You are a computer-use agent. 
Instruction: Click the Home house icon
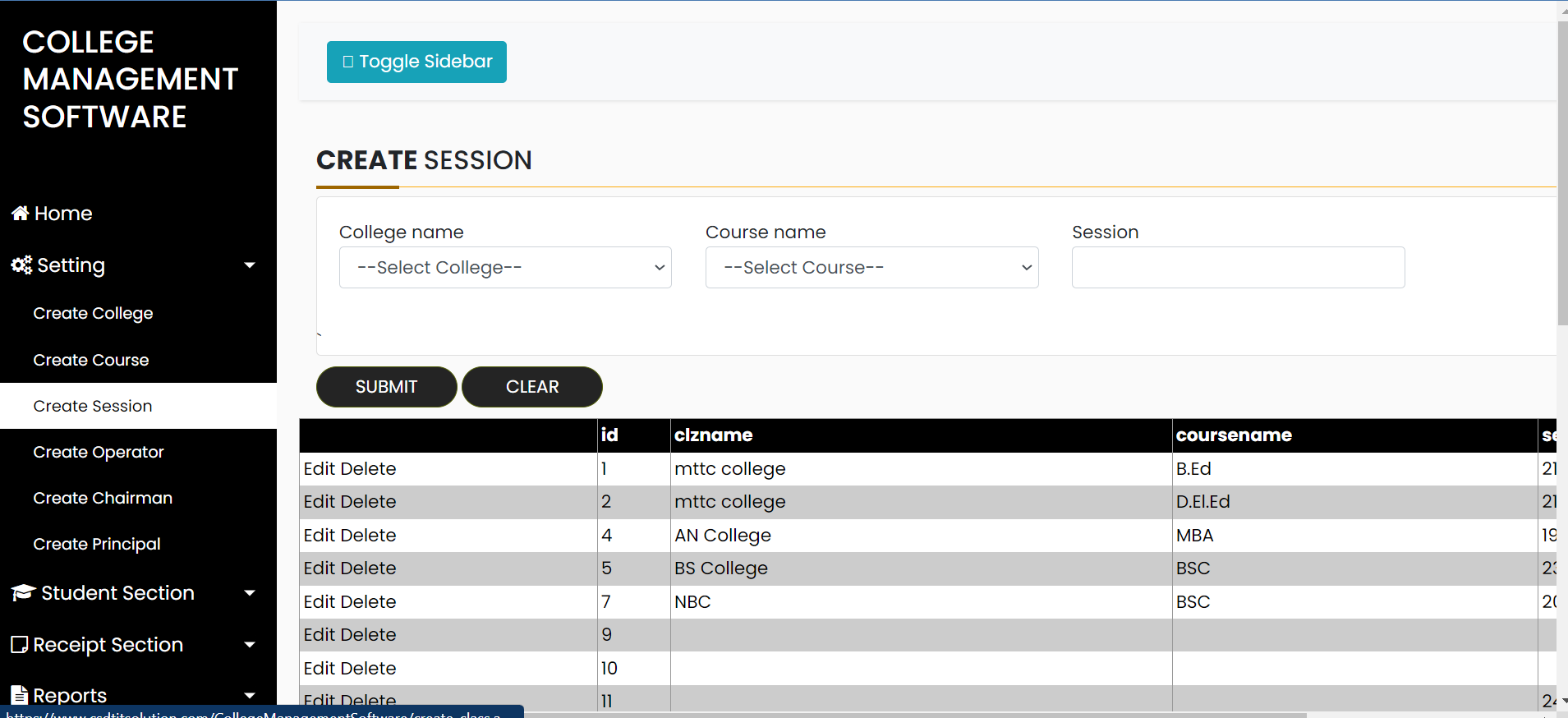coord(21,214)
